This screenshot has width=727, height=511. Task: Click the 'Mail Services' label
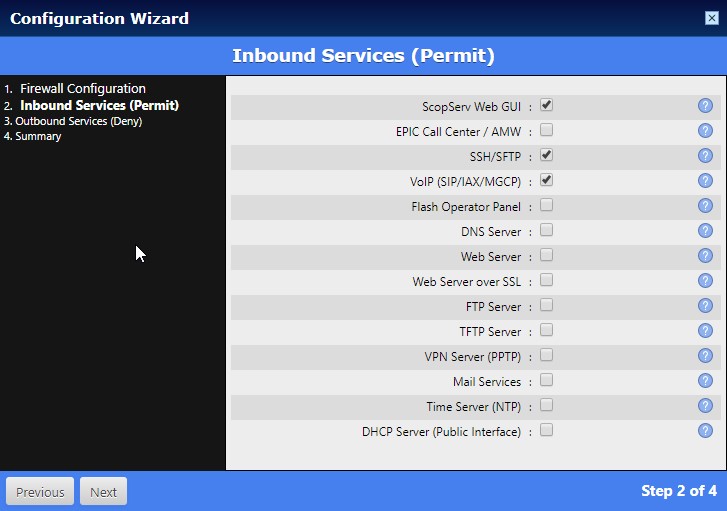pyautogui.click(x=487, y=382)
